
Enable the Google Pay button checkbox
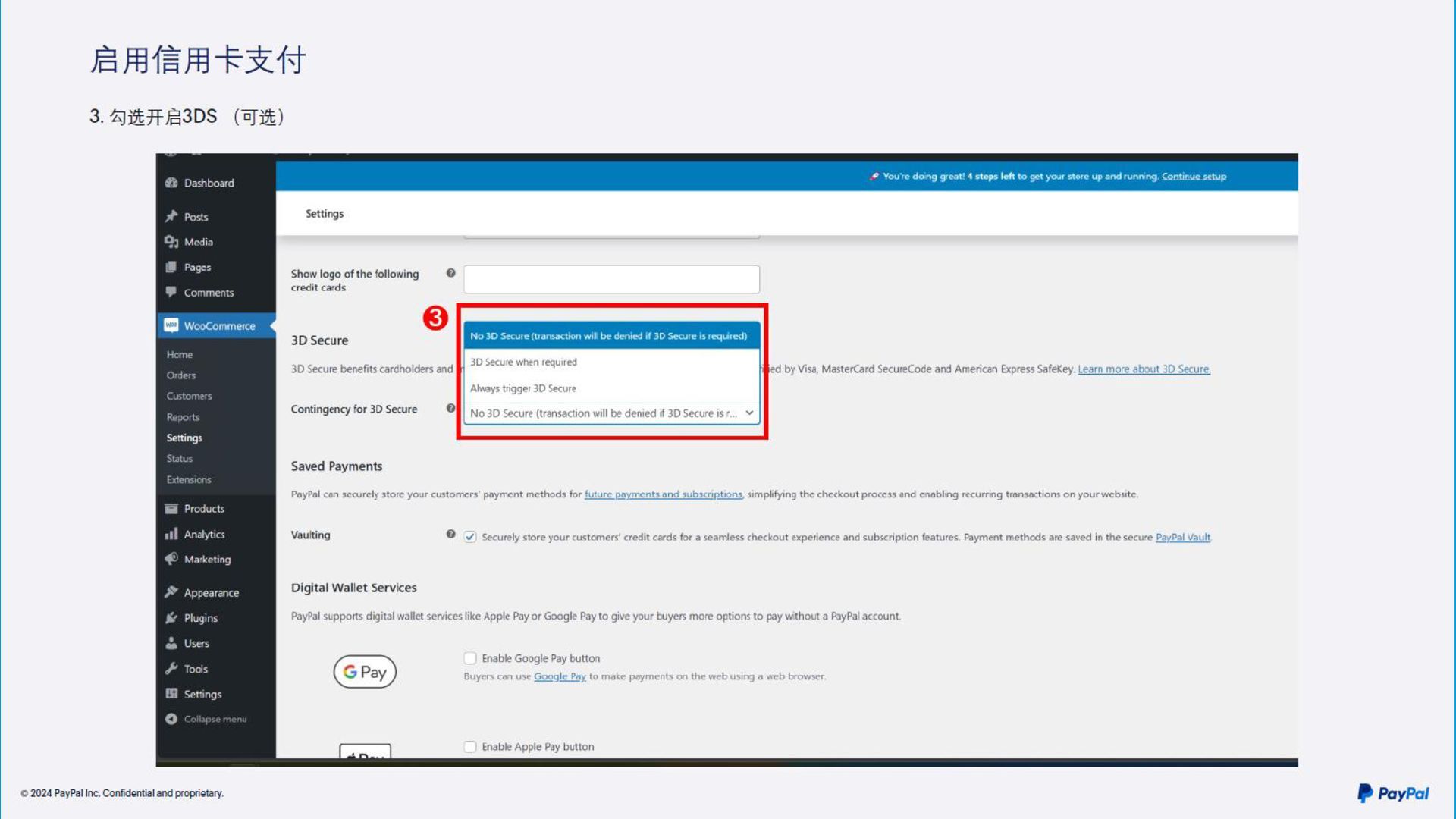pos(470,658)
